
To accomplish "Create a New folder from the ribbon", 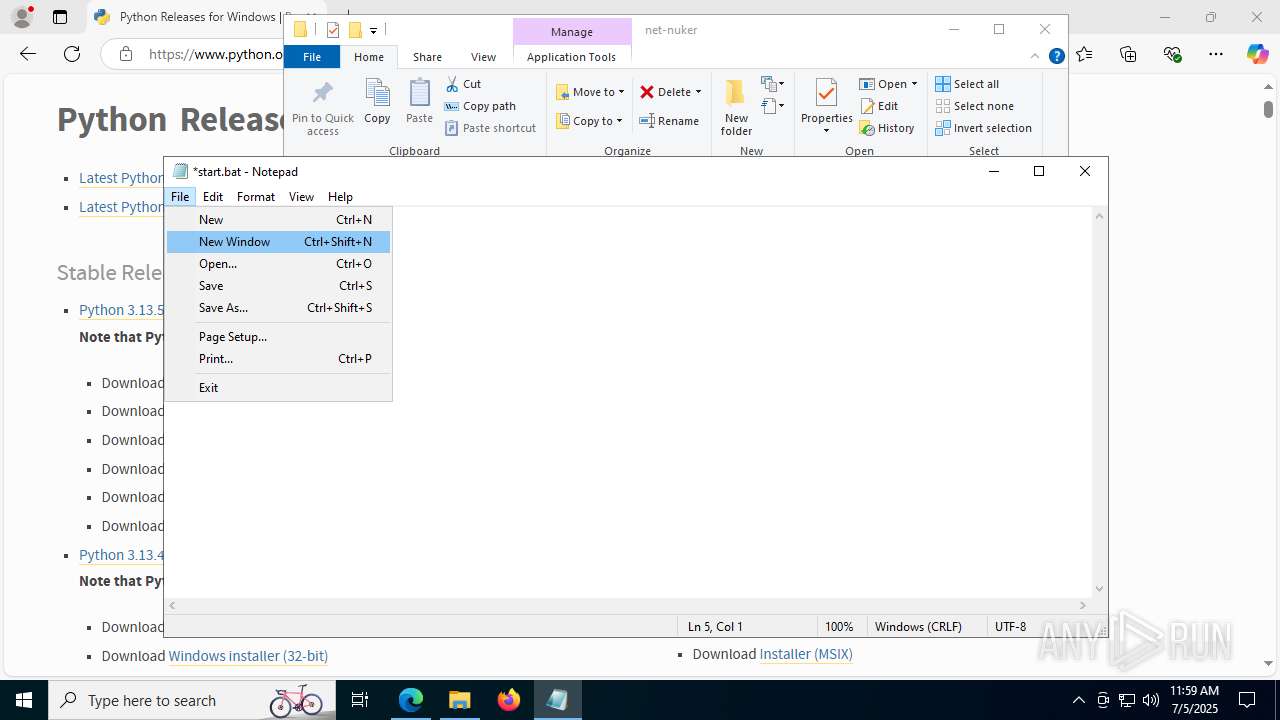I will (736, 108).
